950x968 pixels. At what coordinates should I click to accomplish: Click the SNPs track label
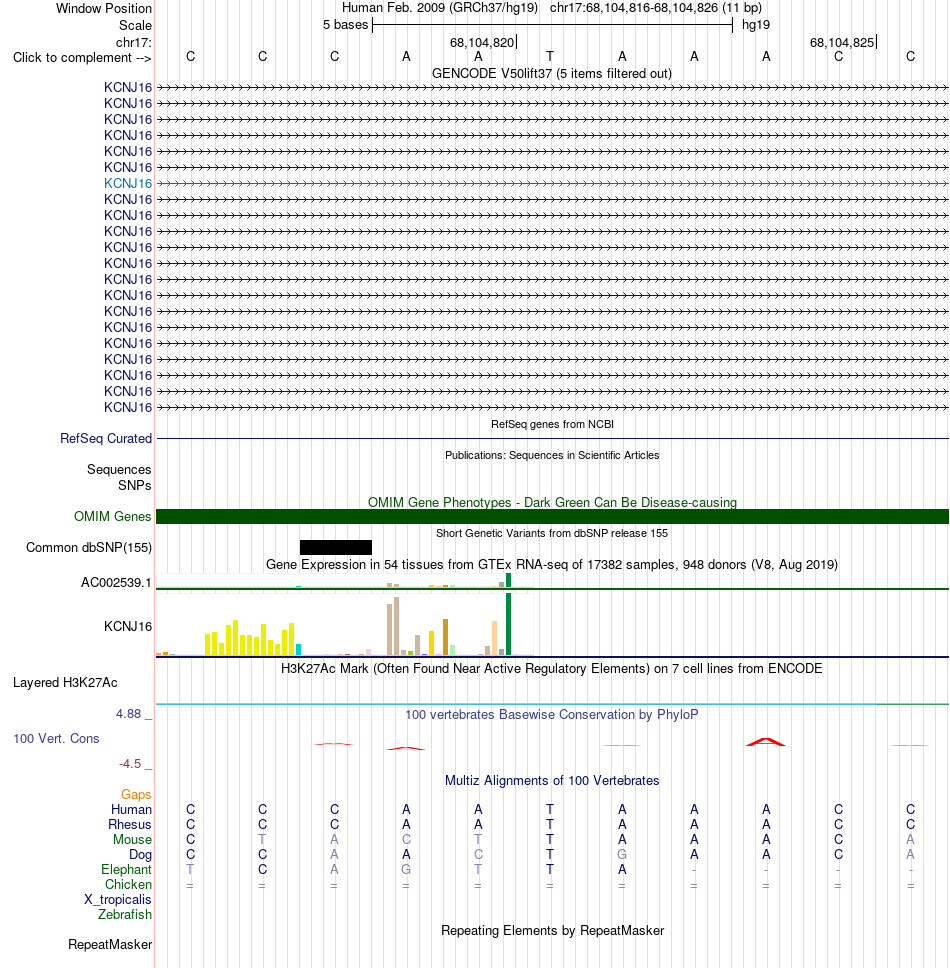click(x=135, y=485)
